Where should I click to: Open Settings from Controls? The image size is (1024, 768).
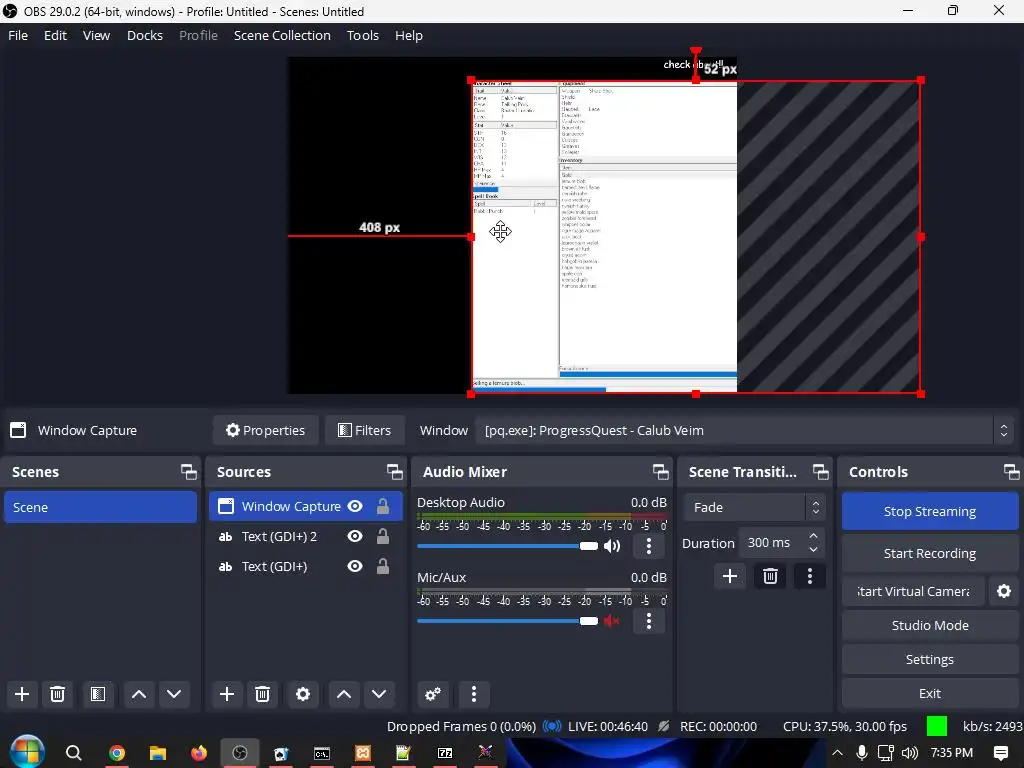pos(929,659)
